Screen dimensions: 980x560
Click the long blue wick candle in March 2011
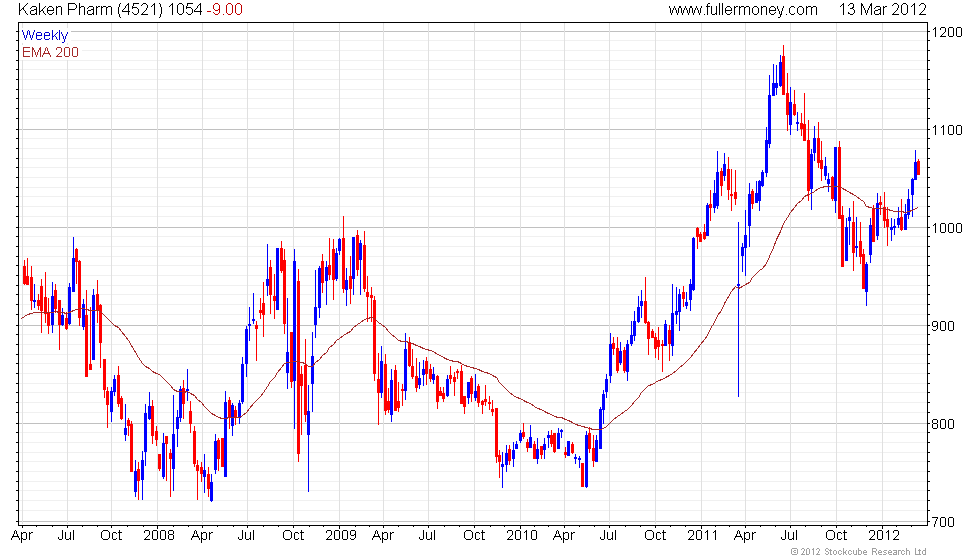(x=739, y=309)
